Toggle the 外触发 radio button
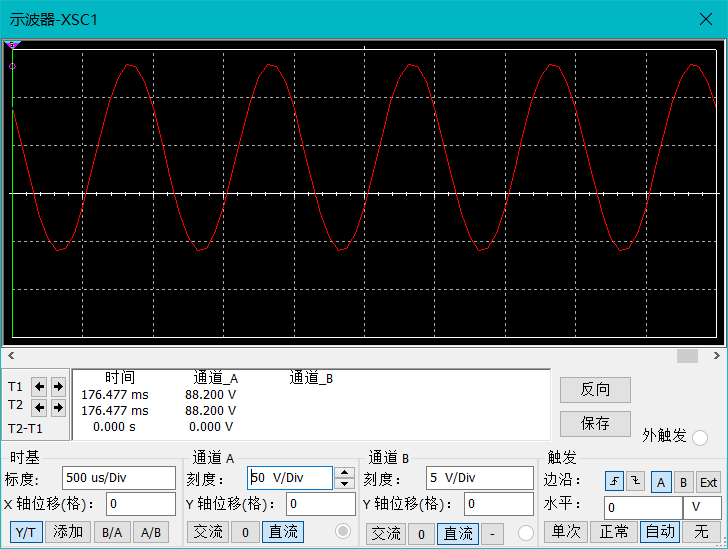Screen dimensions: 728x549 coord(700,438)
